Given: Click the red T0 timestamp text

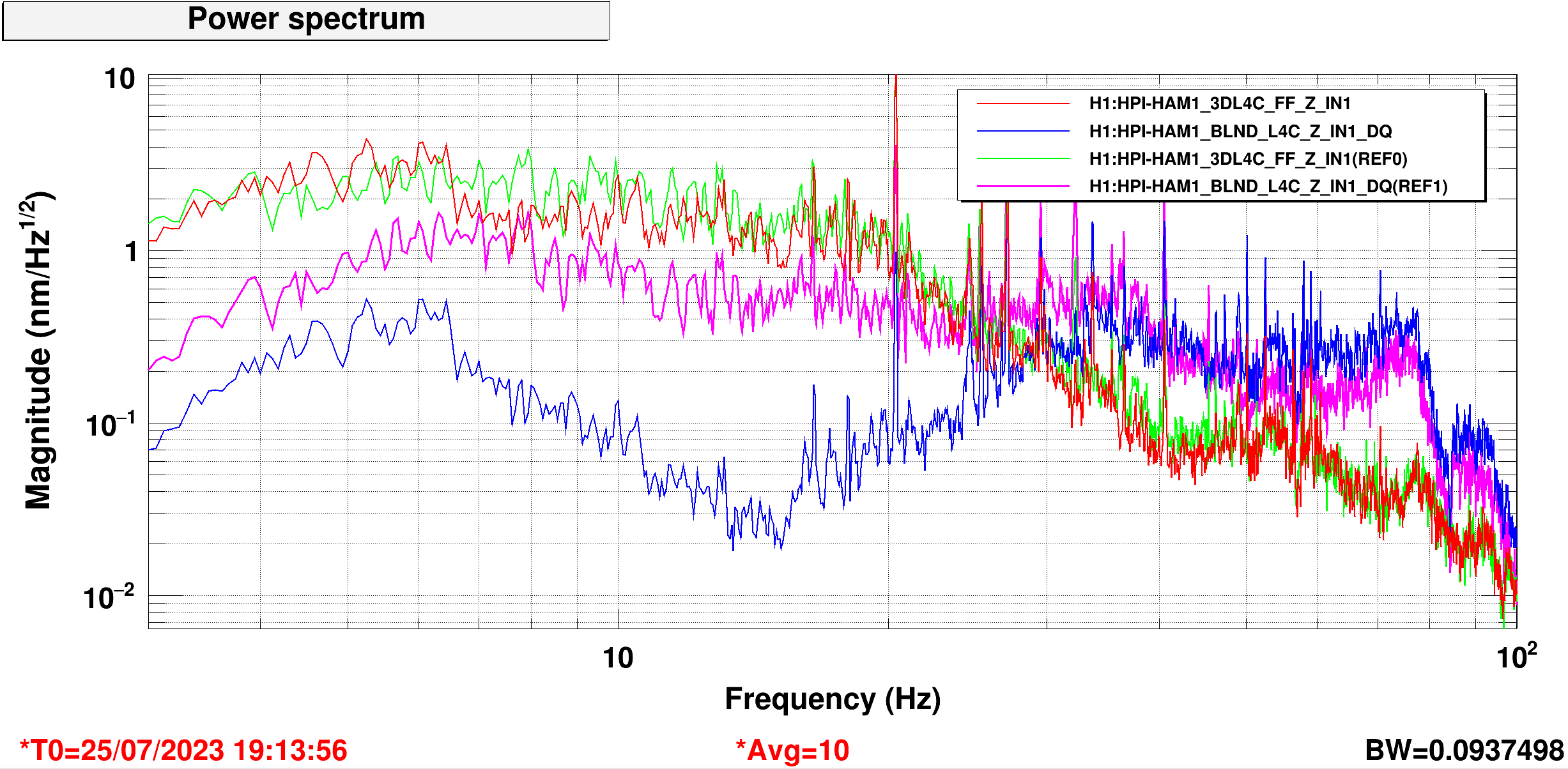Looking at the screenshot, I should [183, 750].
